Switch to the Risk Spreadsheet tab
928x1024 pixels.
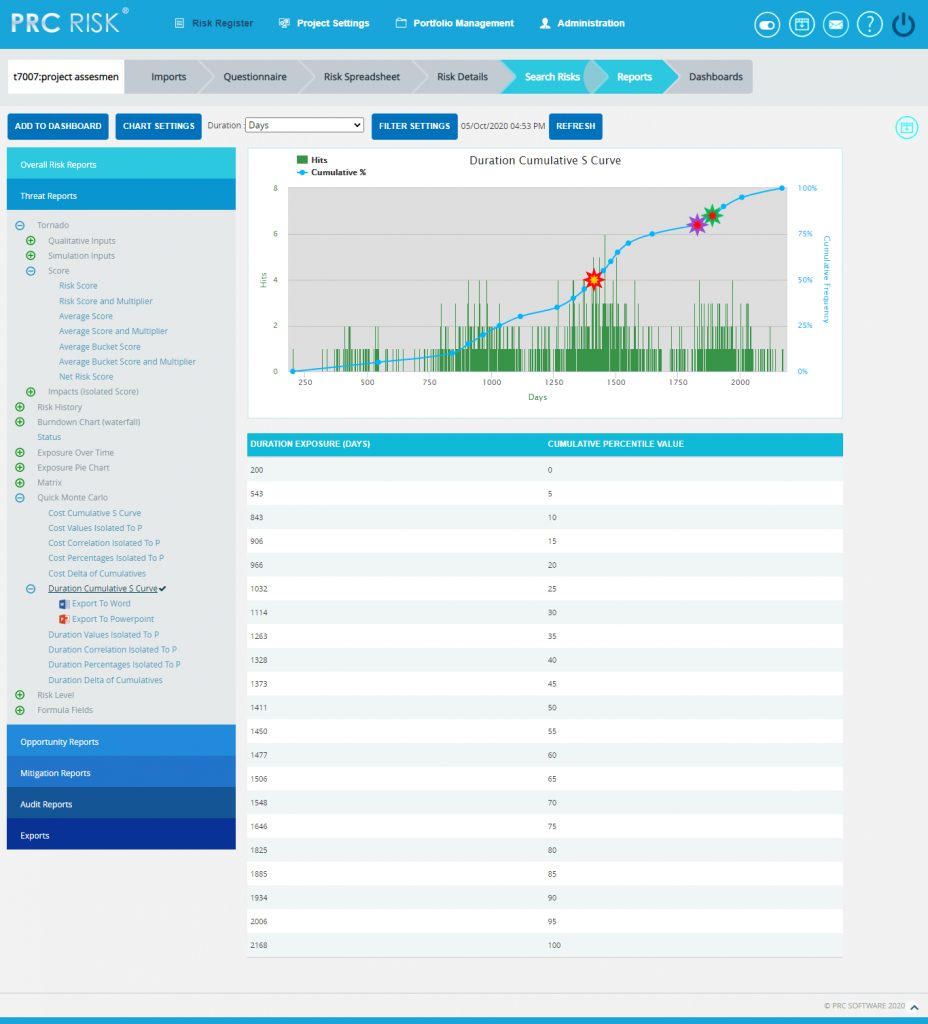point(361,77)
